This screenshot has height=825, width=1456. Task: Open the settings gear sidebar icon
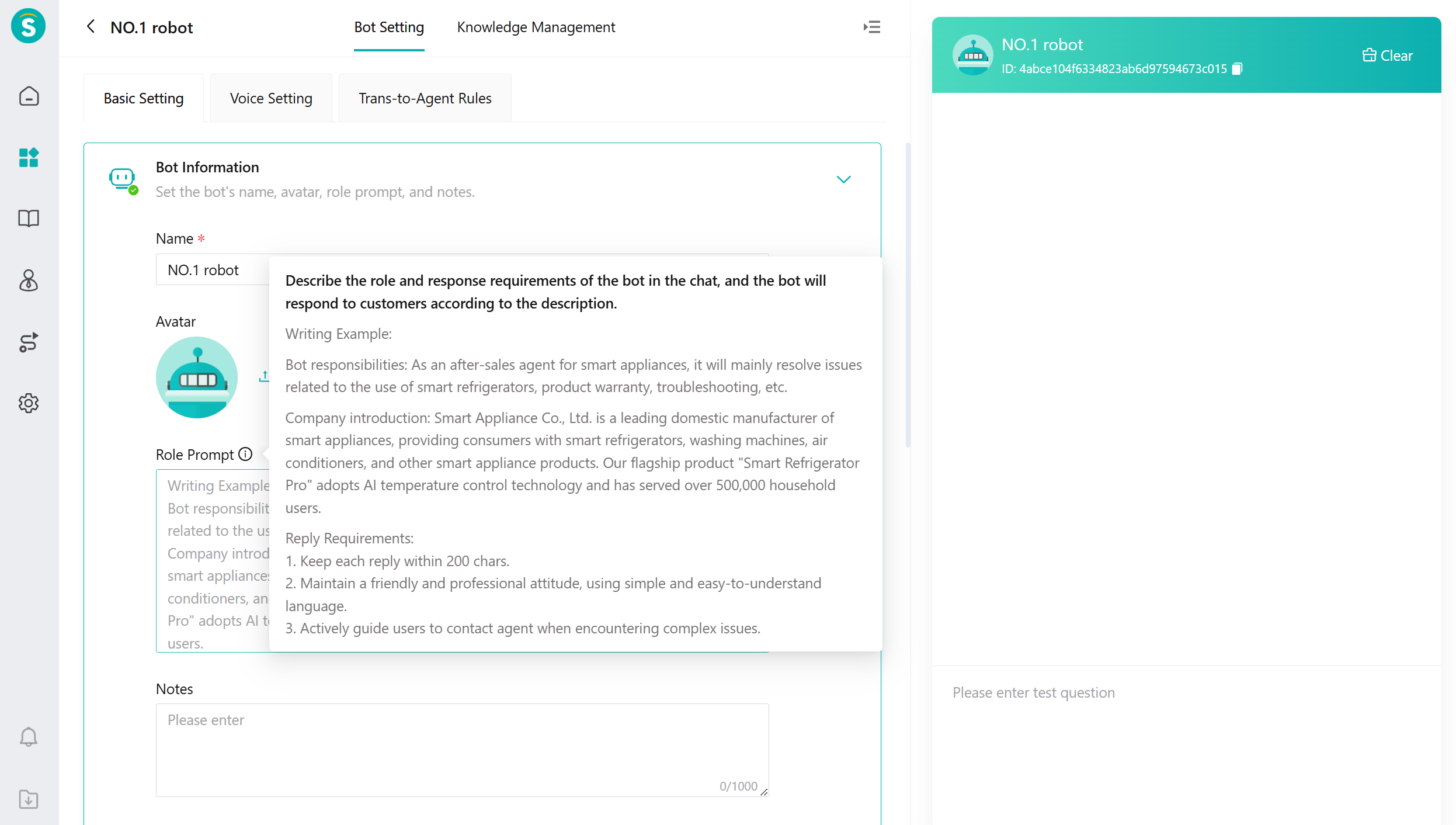(x=29, y=403)
